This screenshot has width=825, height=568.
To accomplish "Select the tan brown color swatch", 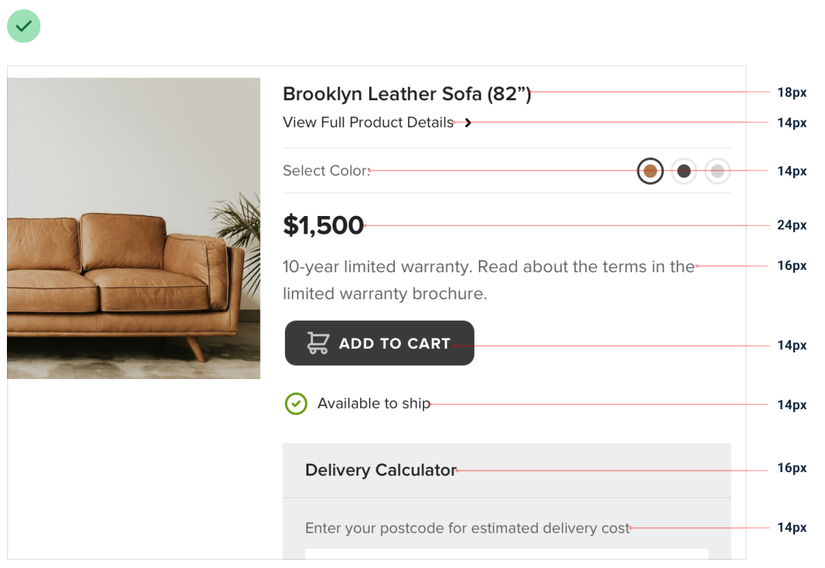I will tap(650, 171).
